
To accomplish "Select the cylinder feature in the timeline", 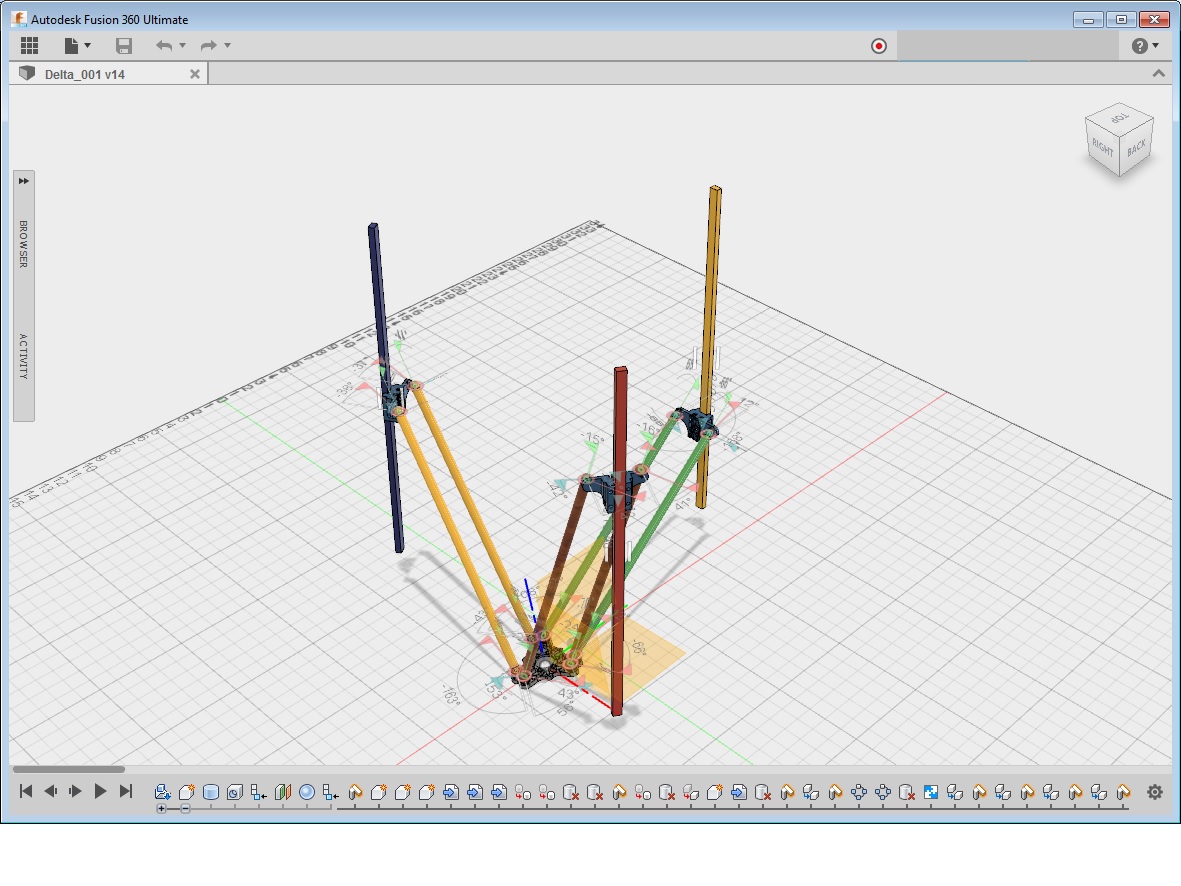I will 211,792.
